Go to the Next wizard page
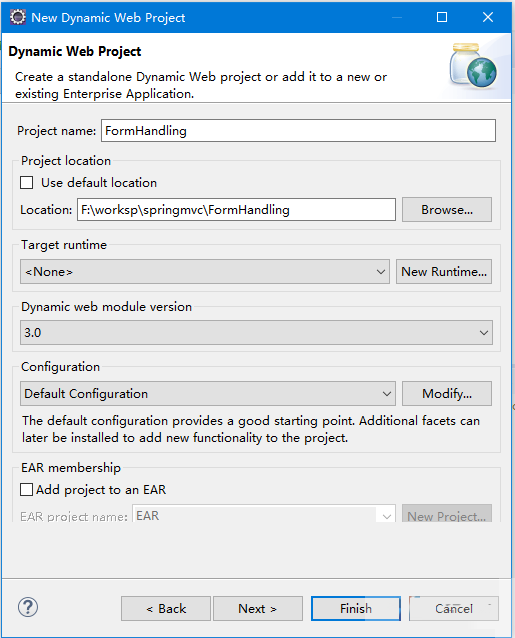Screen dimensions: 515x638 [258, 608]
